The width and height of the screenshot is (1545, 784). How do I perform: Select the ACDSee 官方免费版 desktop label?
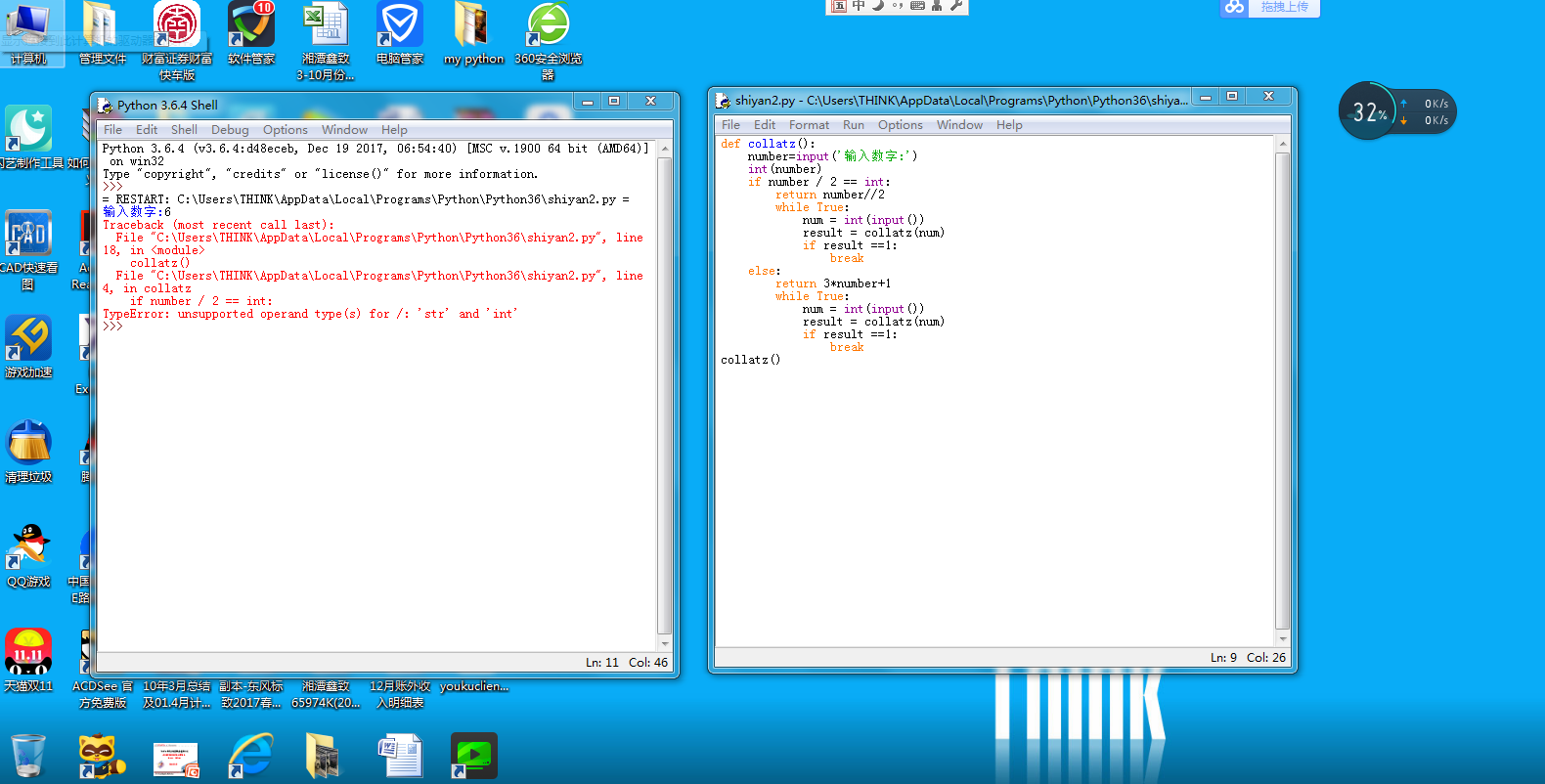tap(103, 694)
